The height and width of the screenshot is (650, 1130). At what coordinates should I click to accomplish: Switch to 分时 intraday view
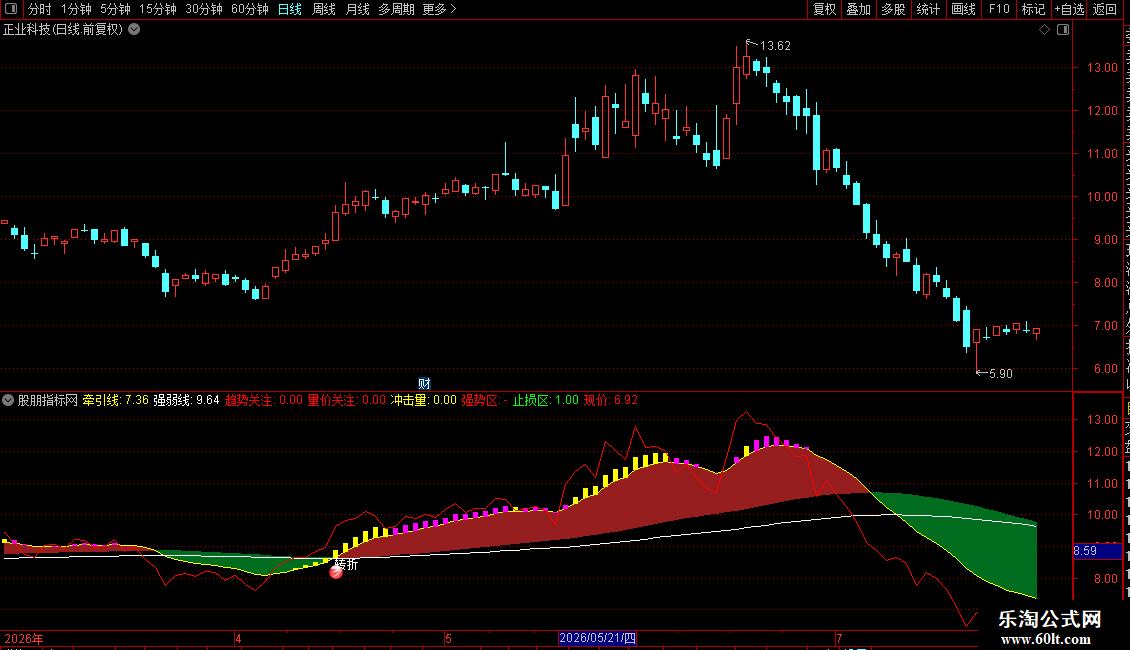tap(40, 9)
